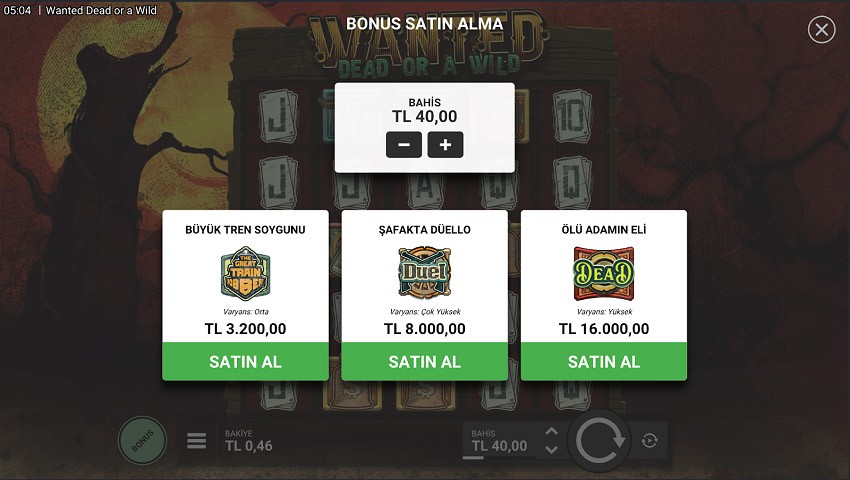This screenshot has width=850, height=480.
Task: Open the hamburger menu icon
Action: coord(197,440)
